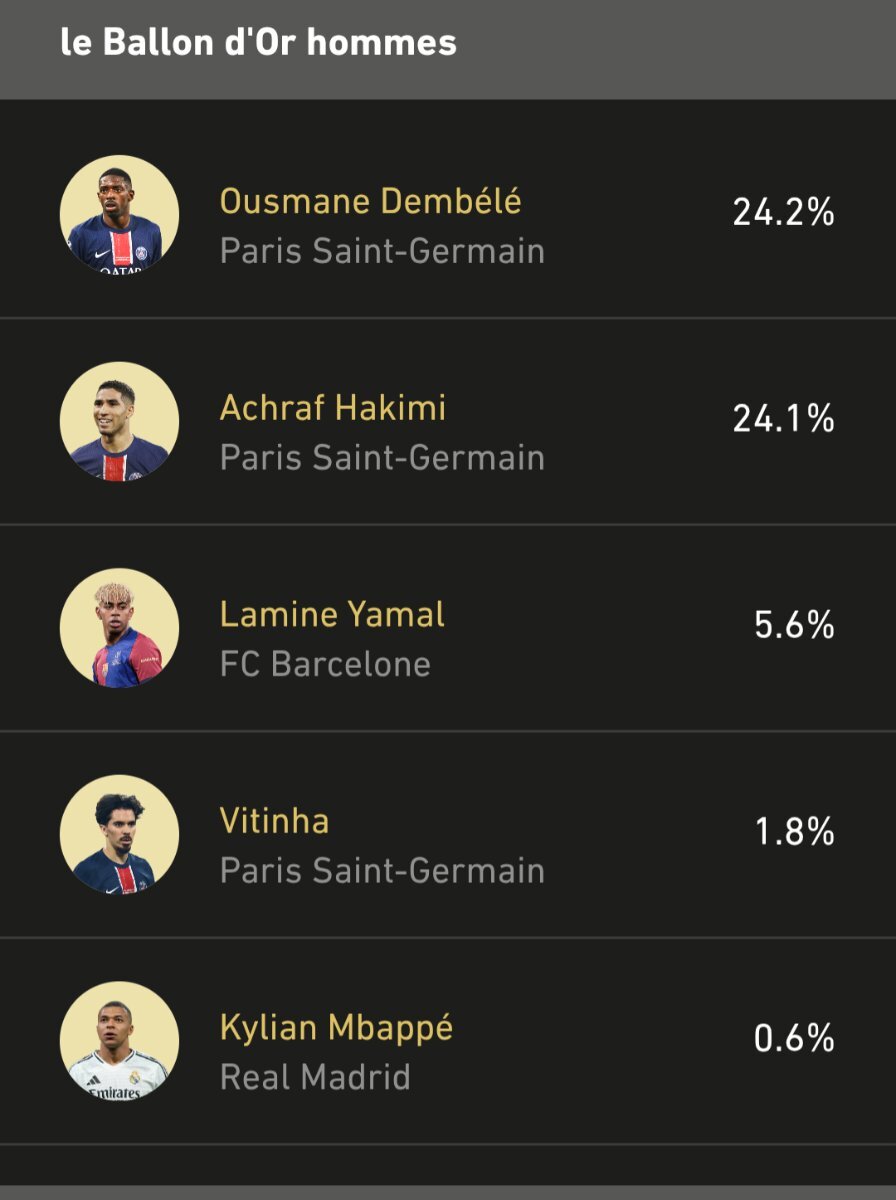Tap Ousmane Dembélé's avatar photo
The height and width of the screenshot is (1200, 896).
pos(119,214)
